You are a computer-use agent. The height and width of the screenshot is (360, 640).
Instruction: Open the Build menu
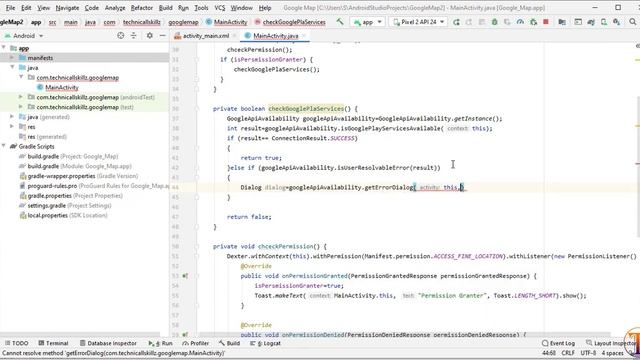[x=165, y=8]
